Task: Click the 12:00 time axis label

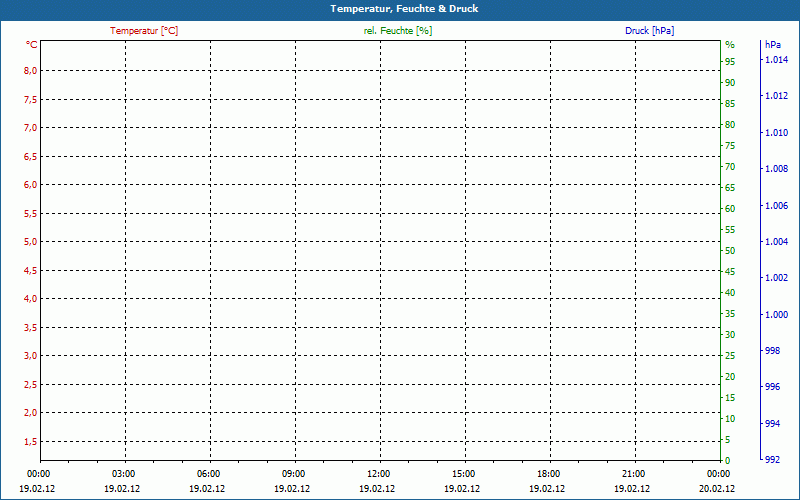Action: click(x=379, y=474)
